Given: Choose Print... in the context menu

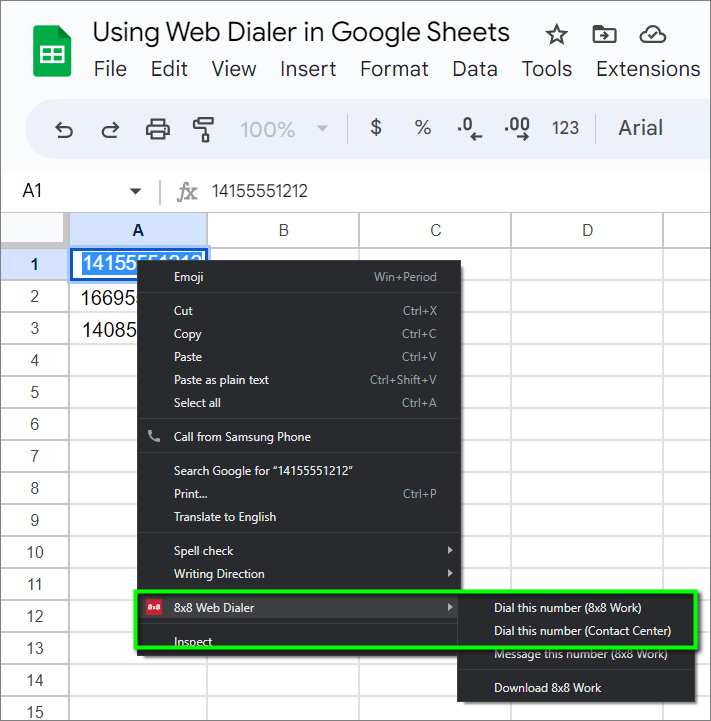Looking at the screenshot, I should coord(299,494).
